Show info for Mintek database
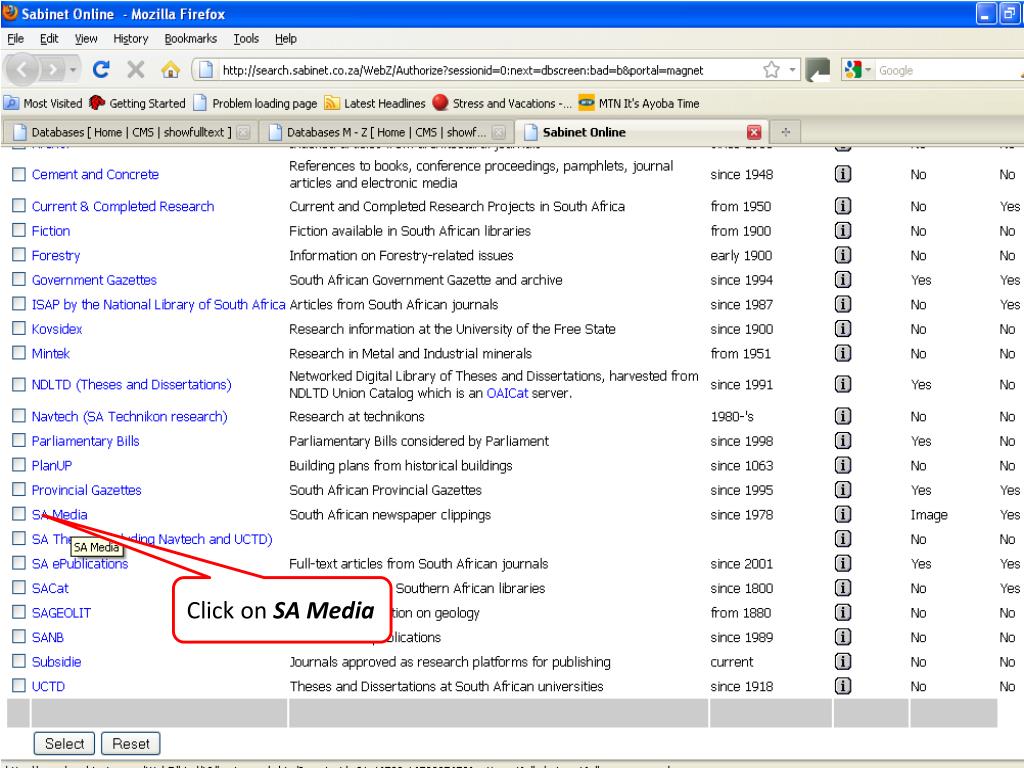The image size is (1024, 768). pos(842,353)
